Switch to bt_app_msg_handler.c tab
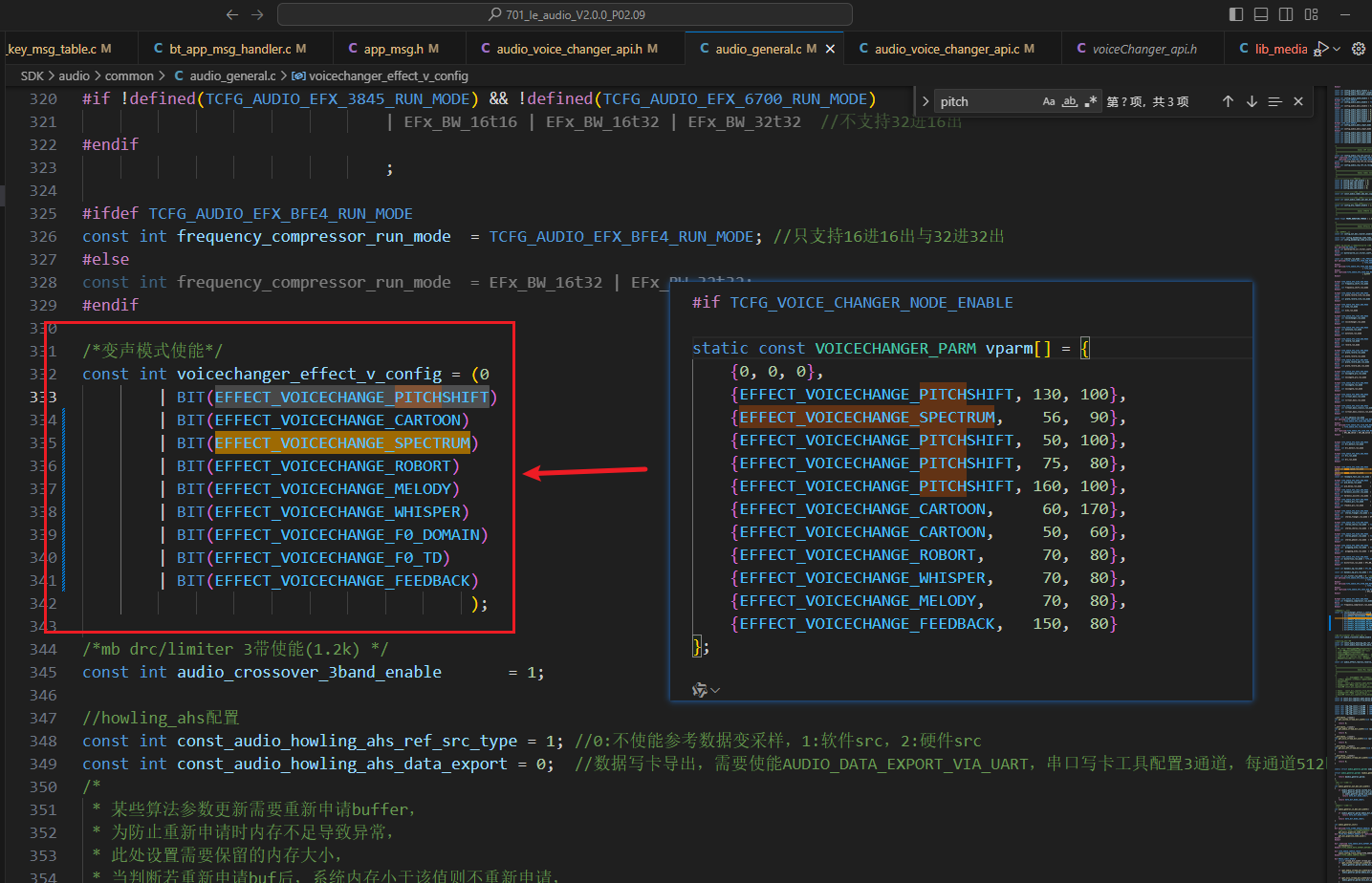The height and width of the screenshot is (883, 1372). pos(229,49)
